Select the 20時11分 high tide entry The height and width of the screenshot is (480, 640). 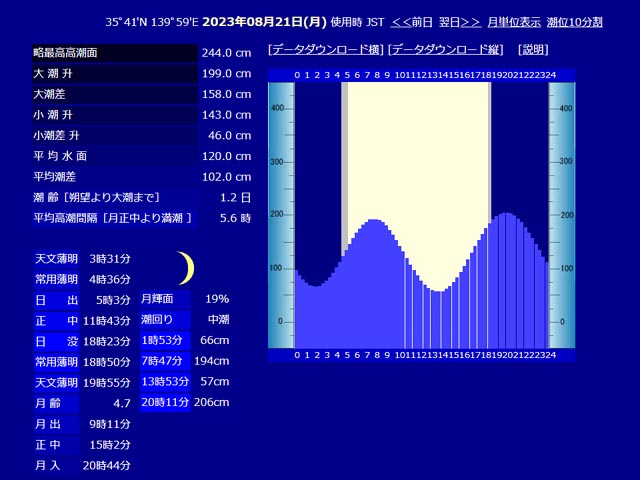pyautogui.click(x=165, y=402)
